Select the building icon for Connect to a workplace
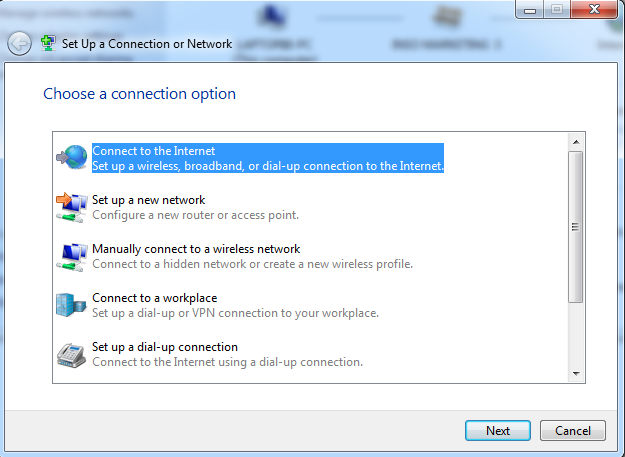625x457 pixels. pyautogui.click(x=71, y=305)
